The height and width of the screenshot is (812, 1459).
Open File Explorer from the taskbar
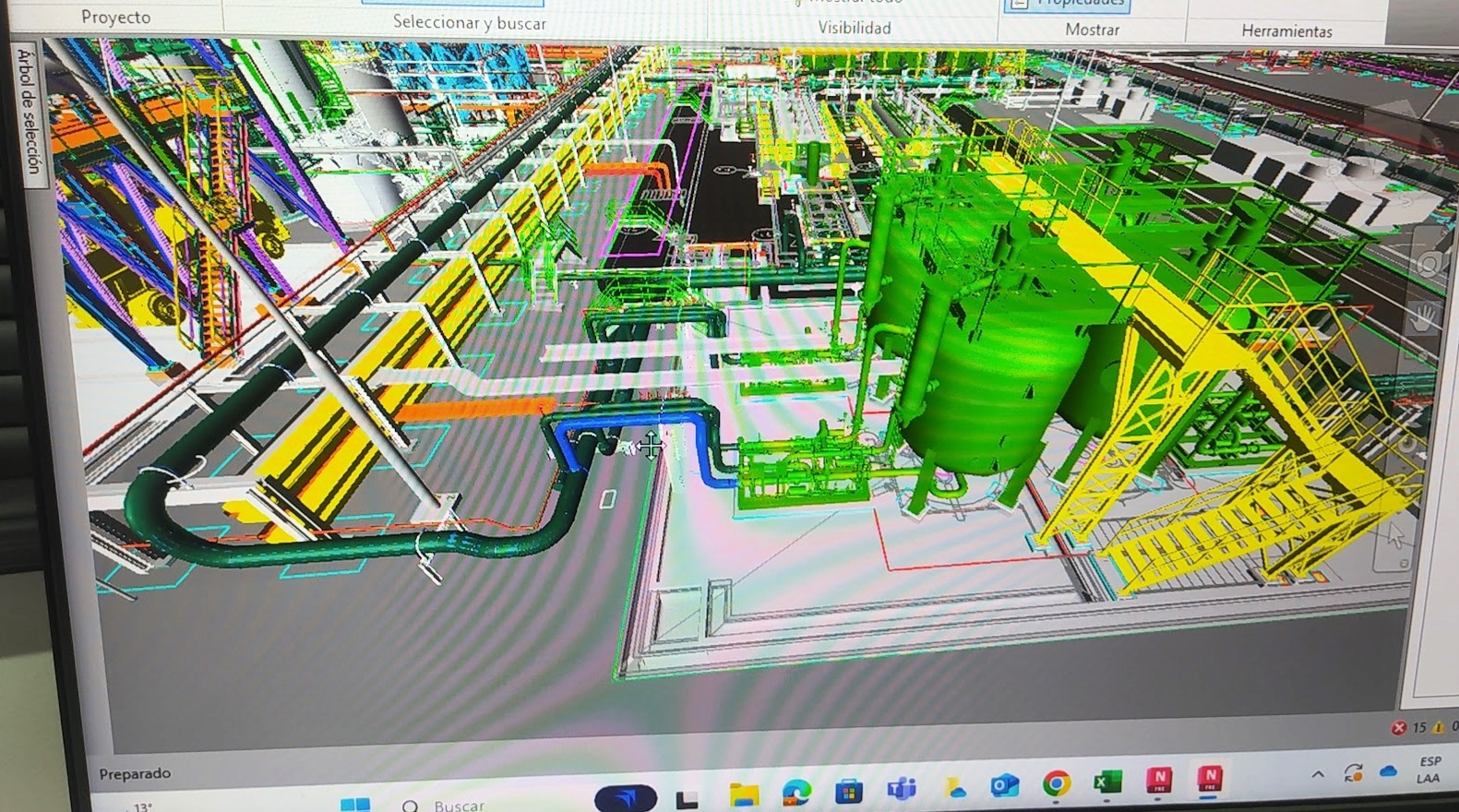(744, 793)
